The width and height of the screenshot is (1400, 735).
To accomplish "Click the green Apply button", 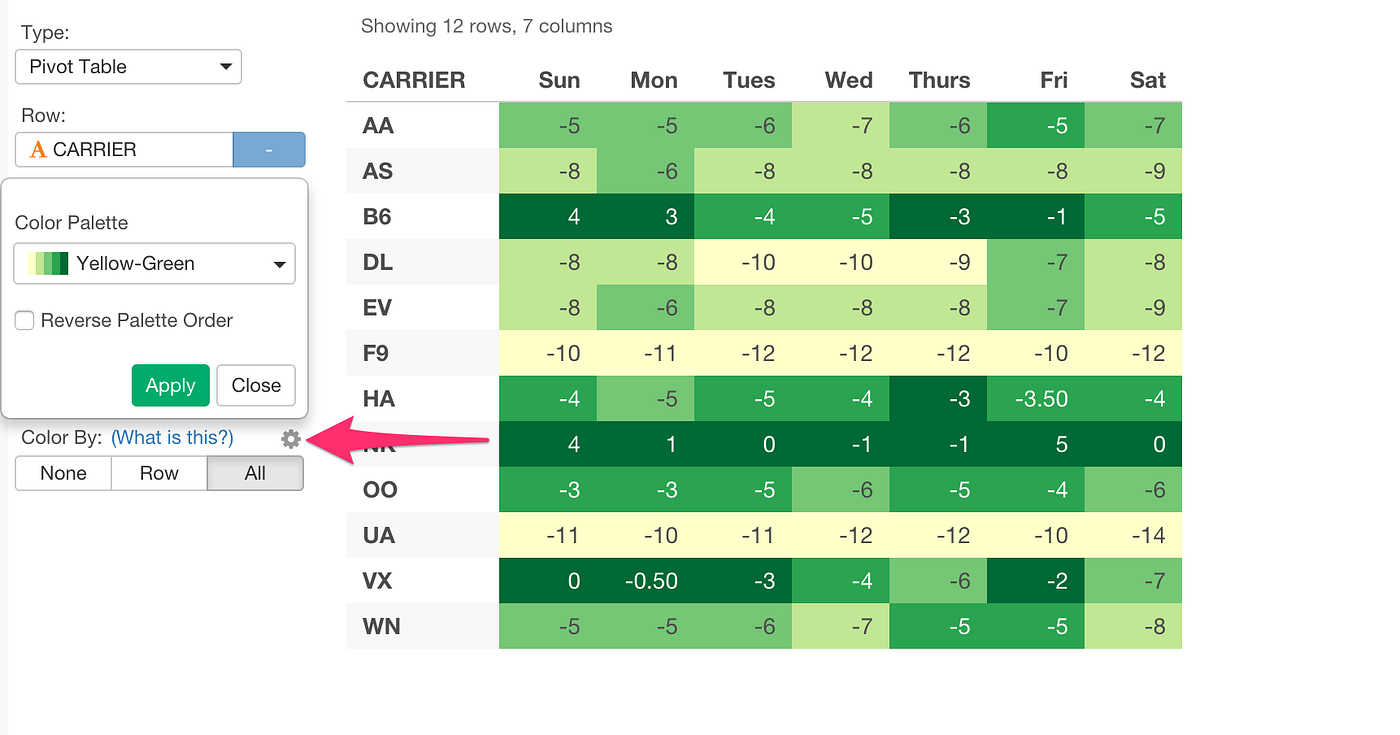I will click(x=170, y=385).
